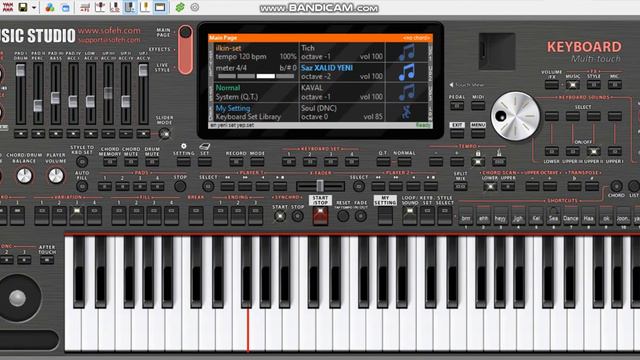Viewport: 640px width, 360px height.
Task: Click the X-FADER slider handle
Action: tap(320, 186)
